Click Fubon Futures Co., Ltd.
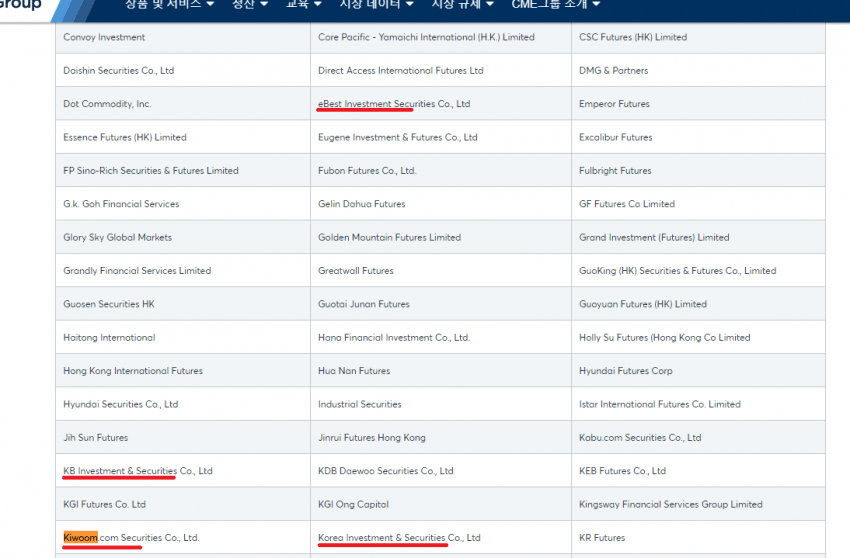The width and height of the screenshot is (850, 558). coord(367,170)
